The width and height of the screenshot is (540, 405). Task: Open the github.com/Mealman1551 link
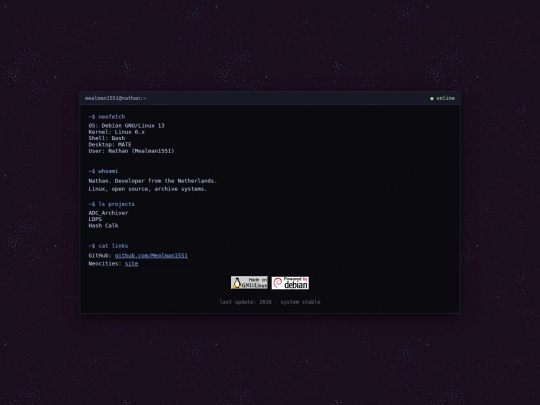tap(151, 255)
